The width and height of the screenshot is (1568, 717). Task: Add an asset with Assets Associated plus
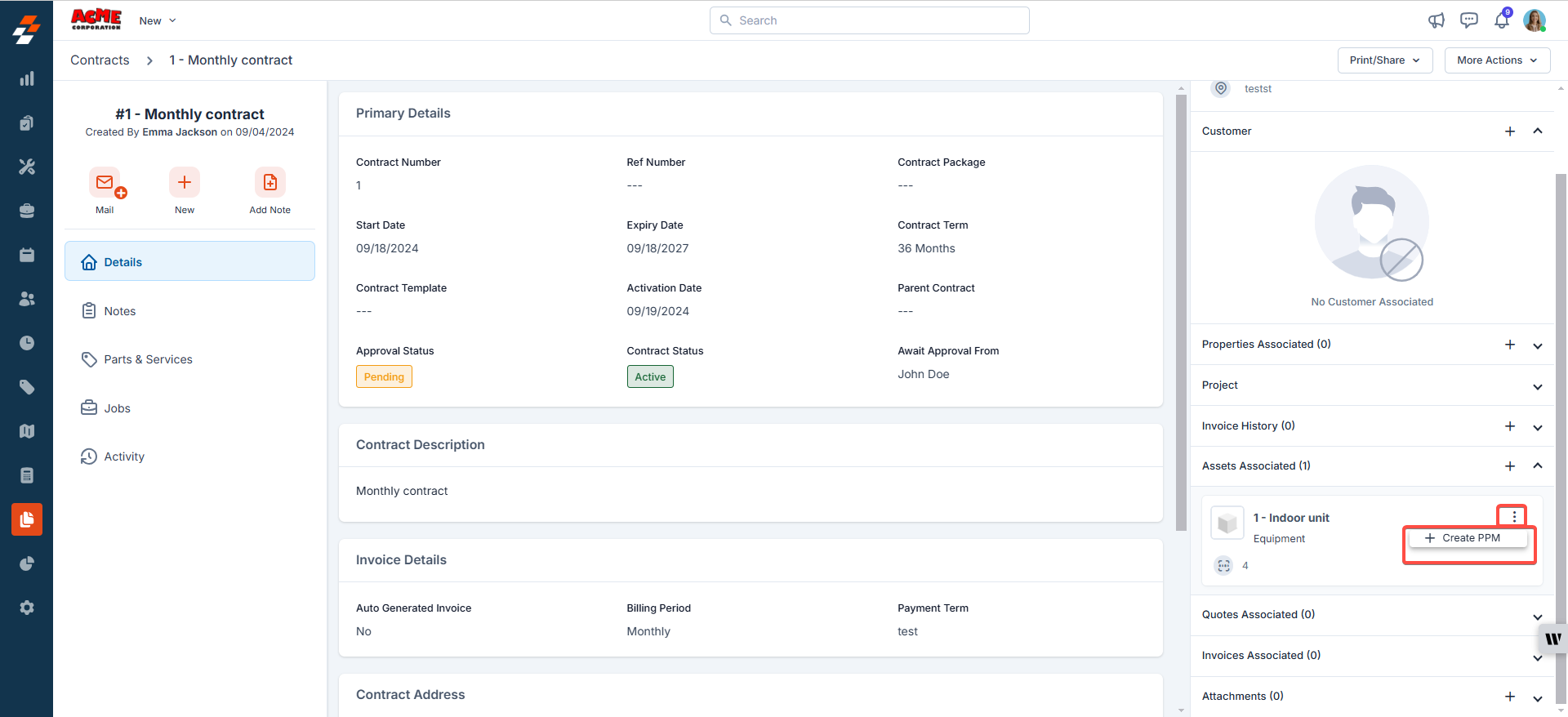1509,466
